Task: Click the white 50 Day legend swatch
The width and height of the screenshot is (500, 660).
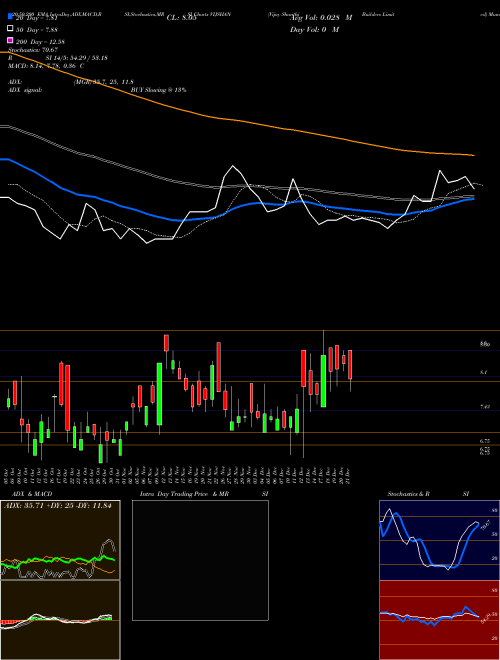Action: [10, 29]
